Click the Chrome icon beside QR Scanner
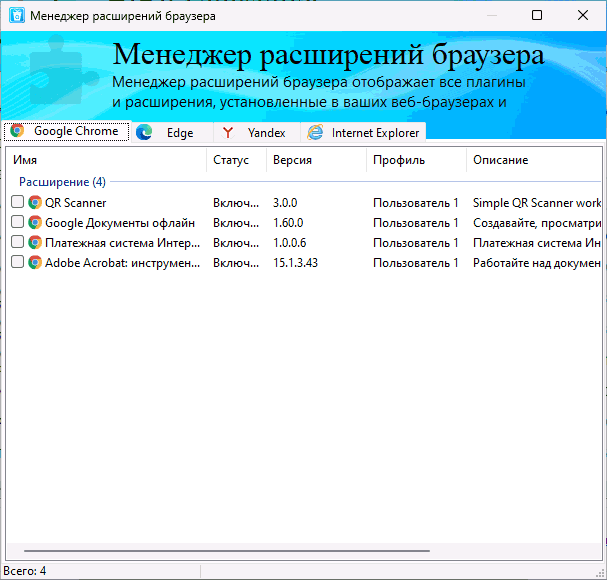This screenshot has width=607, height=580. click(35, 202)
